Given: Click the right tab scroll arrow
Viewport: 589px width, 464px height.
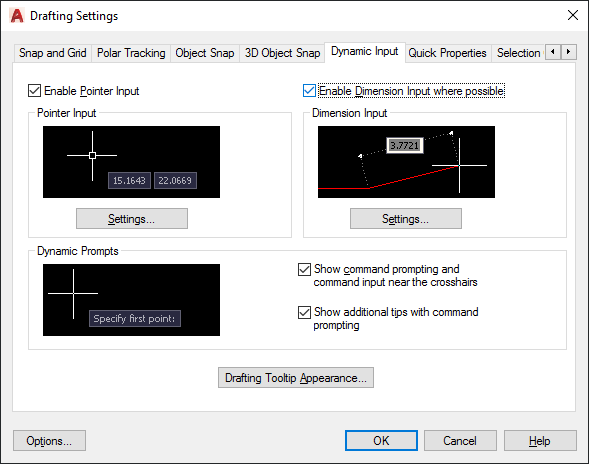Looking at the screenshot, I should click(x=569, y=51).
